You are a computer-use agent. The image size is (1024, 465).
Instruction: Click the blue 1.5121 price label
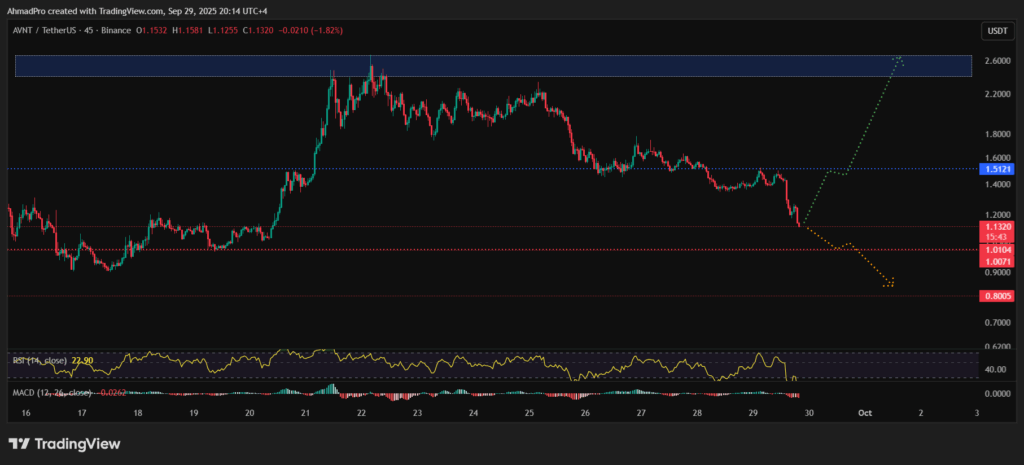coord(998,170)
